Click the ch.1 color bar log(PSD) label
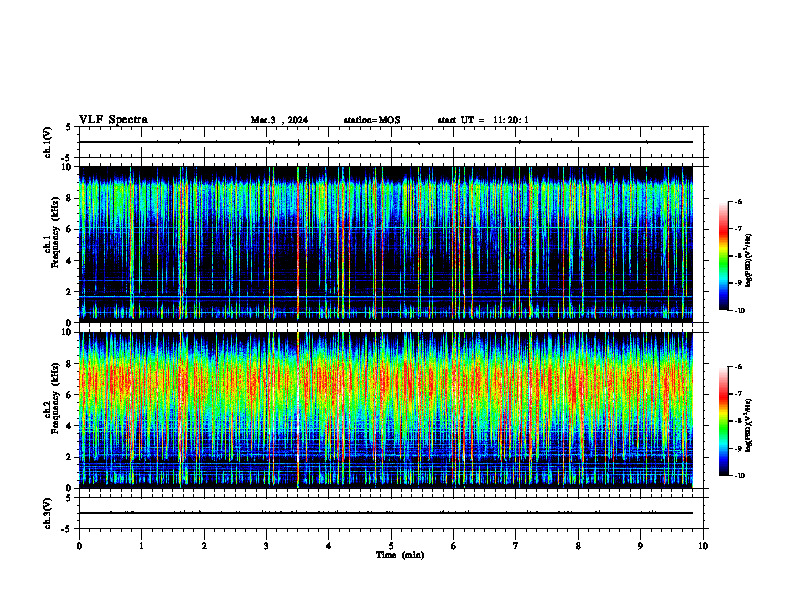792x612 pixels. click(x=749, y=261)
